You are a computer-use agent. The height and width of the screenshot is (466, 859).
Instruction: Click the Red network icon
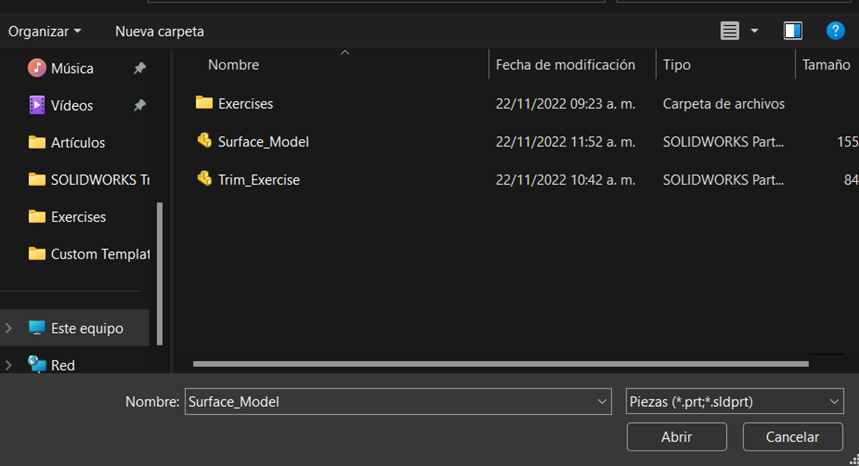[x=37, y=364]
